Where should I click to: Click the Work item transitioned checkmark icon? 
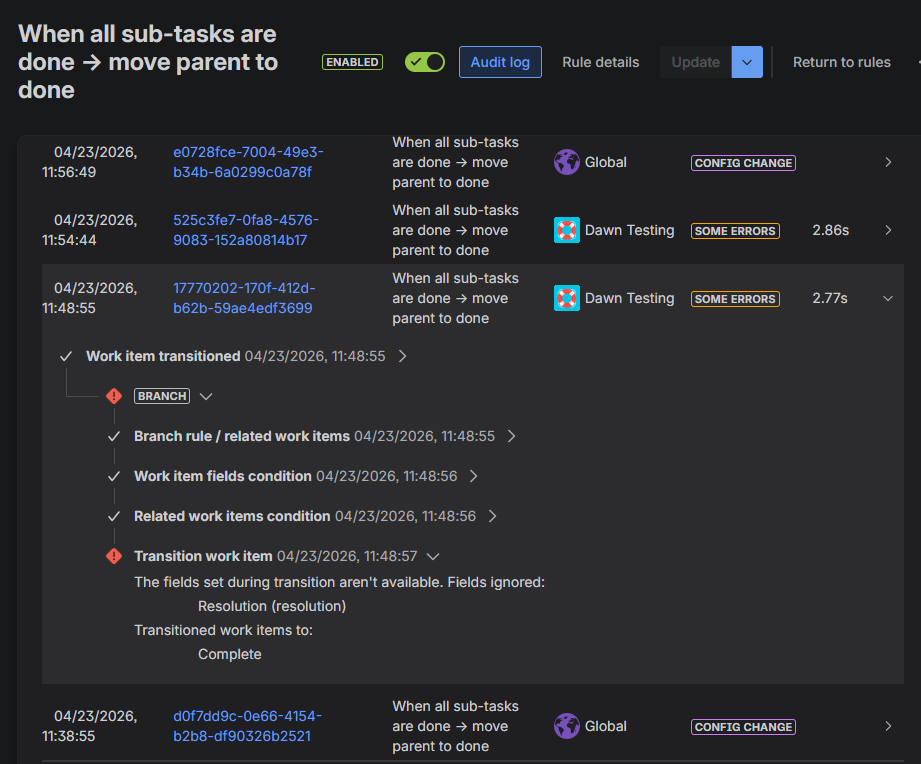pyautogui.click(x=66, y=356)
